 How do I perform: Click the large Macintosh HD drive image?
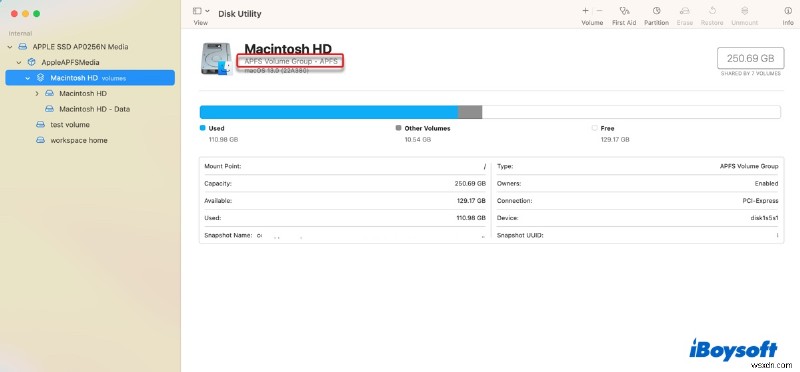pos(217,59)
